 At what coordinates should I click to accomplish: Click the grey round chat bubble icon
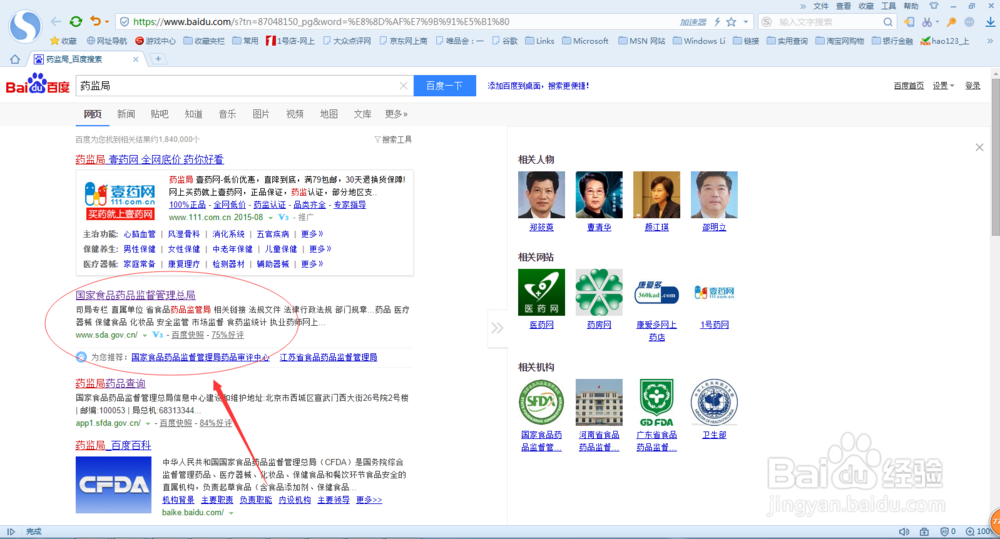(x=969, y=22)
